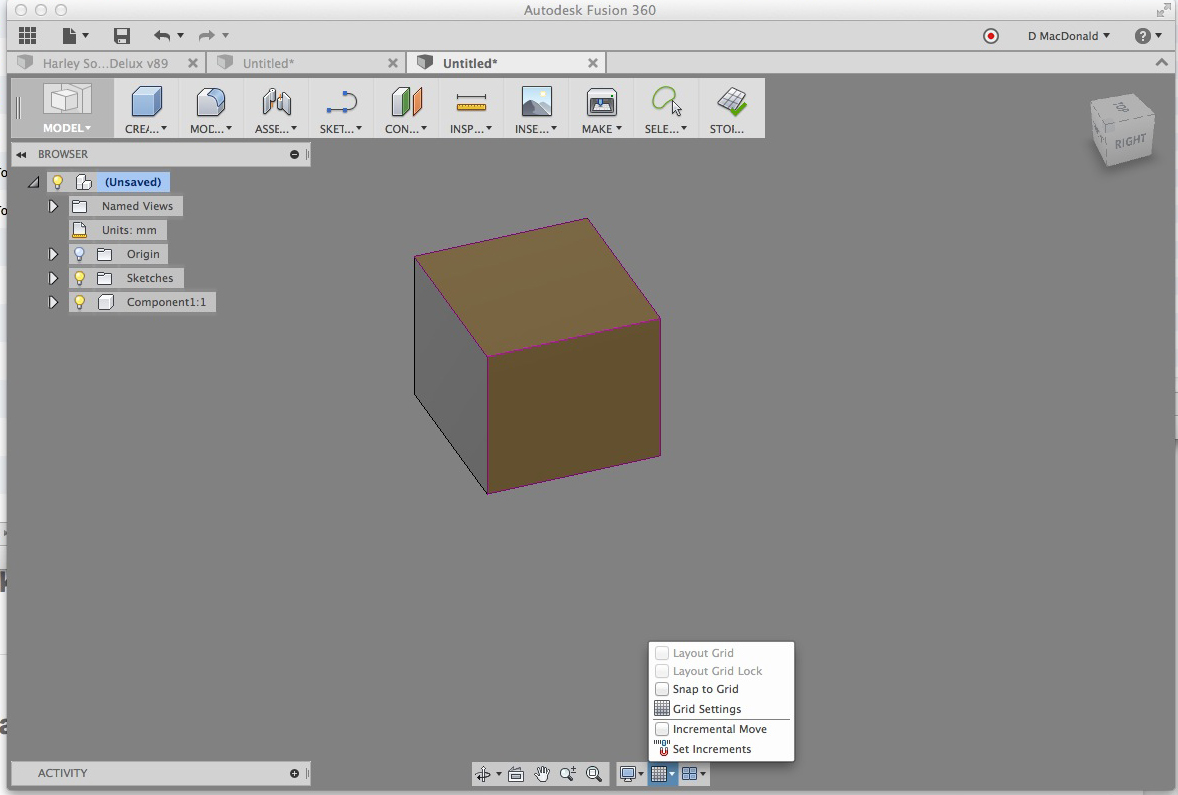Click Set Increments in the grid menu

click(x=711, y=749)
